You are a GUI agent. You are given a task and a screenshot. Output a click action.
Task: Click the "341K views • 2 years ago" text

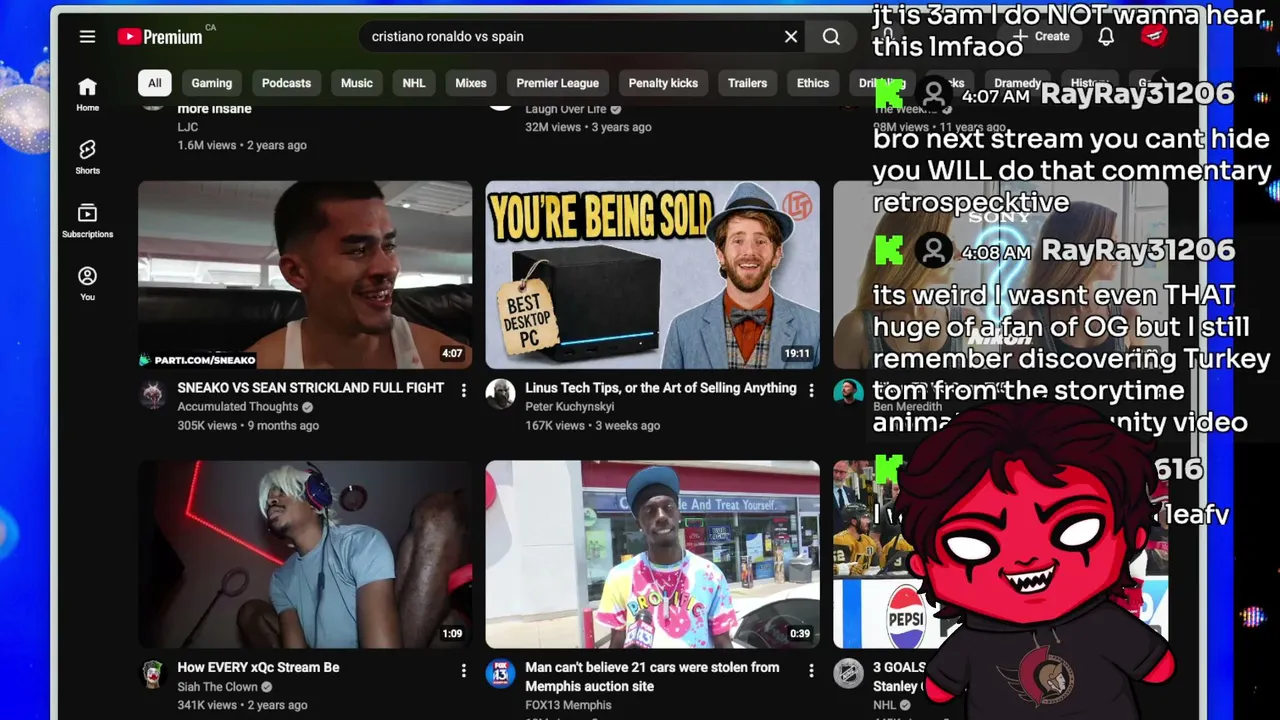coord(242,706)
